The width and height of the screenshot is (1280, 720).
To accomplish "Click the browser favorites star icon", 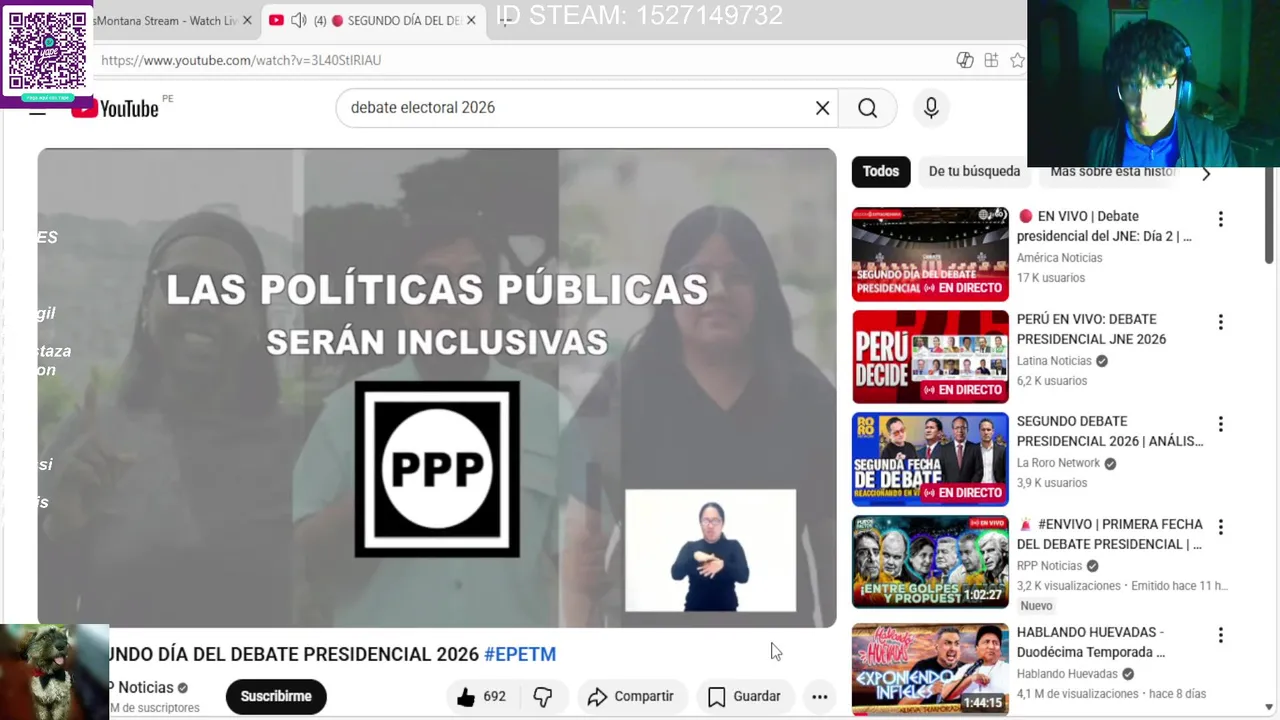I will (x=1017, y=60).
